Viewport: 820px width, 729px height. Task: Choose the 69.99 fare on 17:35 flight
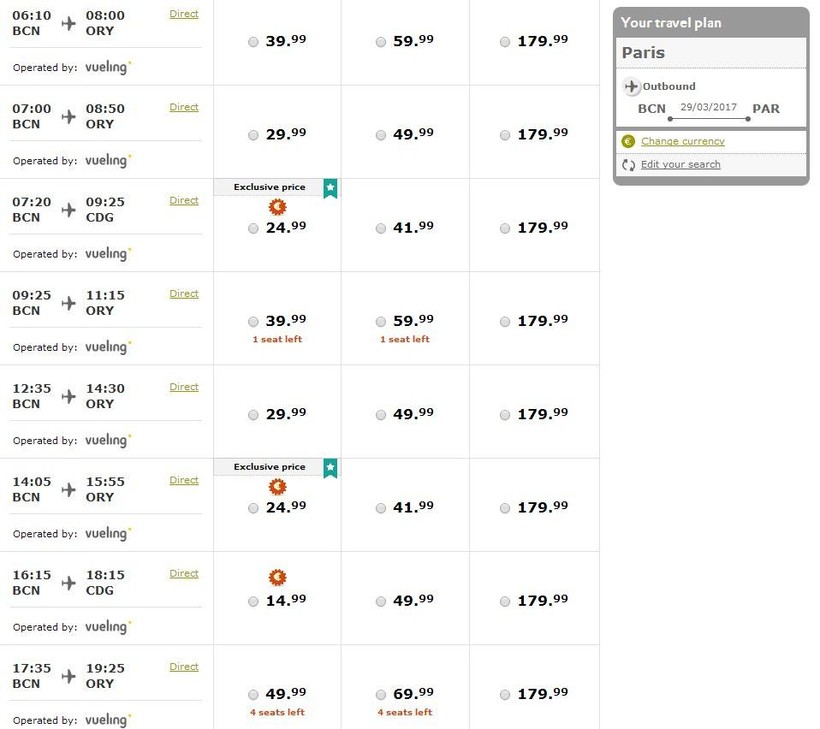(381, 695)
